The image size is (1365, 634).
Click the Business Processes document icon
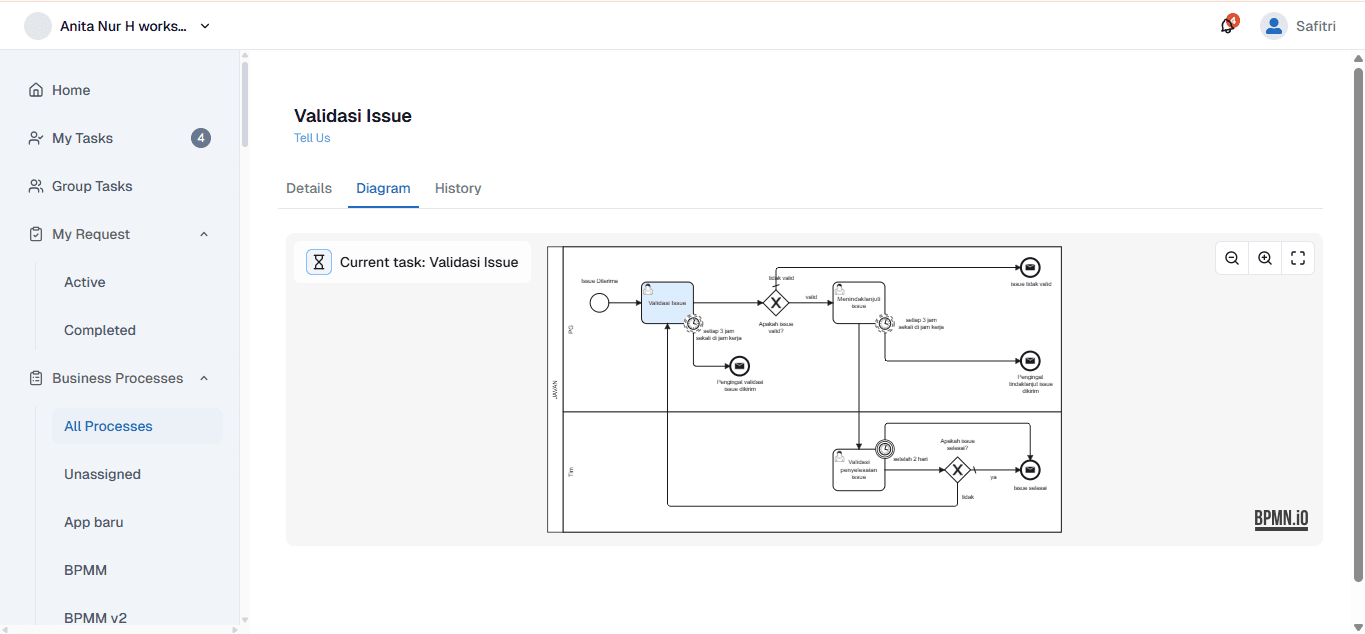coord(34,378)
